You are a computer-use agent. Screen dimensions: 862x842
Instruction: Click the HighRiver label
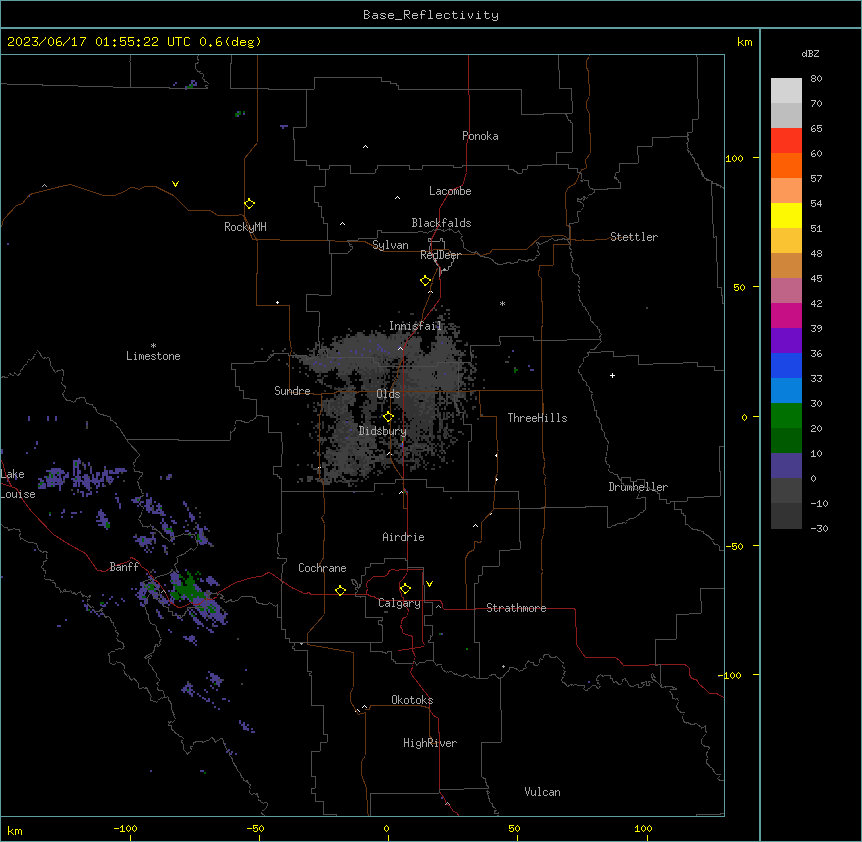click(430, 743)
